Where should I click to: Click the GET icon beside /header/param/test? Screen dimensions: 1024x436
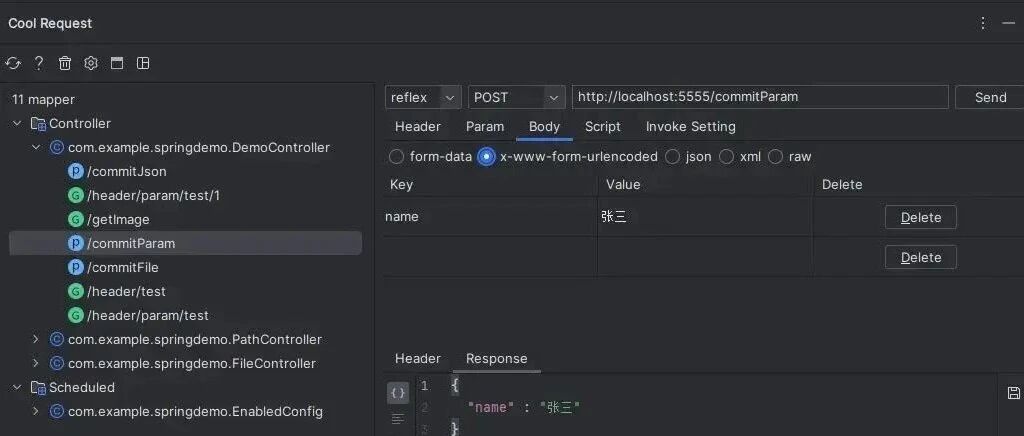[x=76, y=315]
